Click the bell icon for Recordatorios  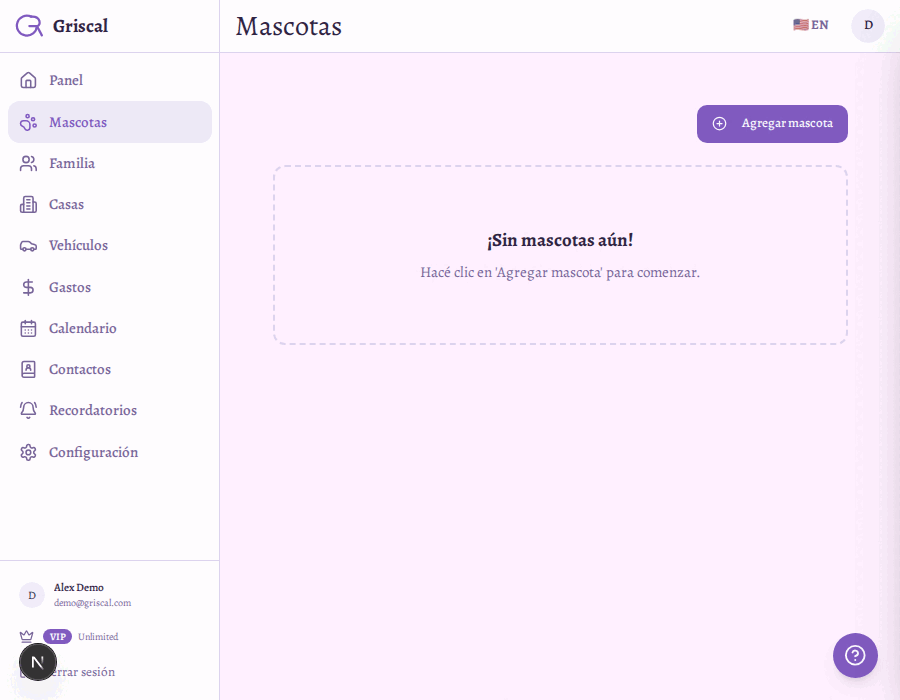tap(28, 411)
